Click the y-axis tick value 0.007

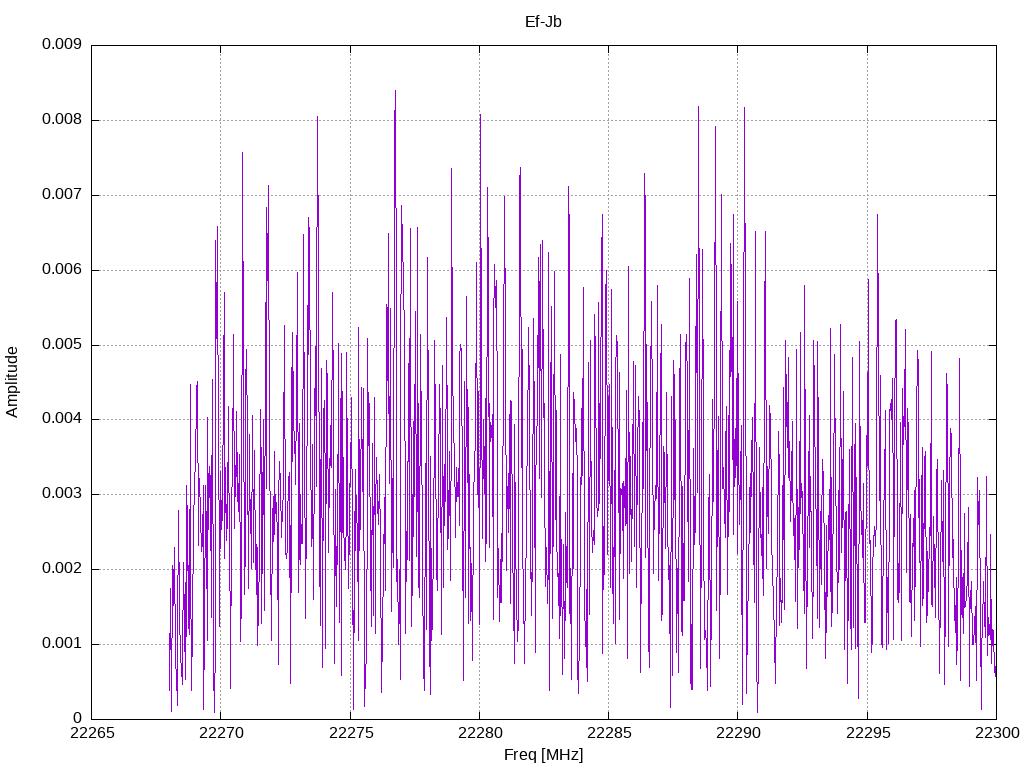62,195
